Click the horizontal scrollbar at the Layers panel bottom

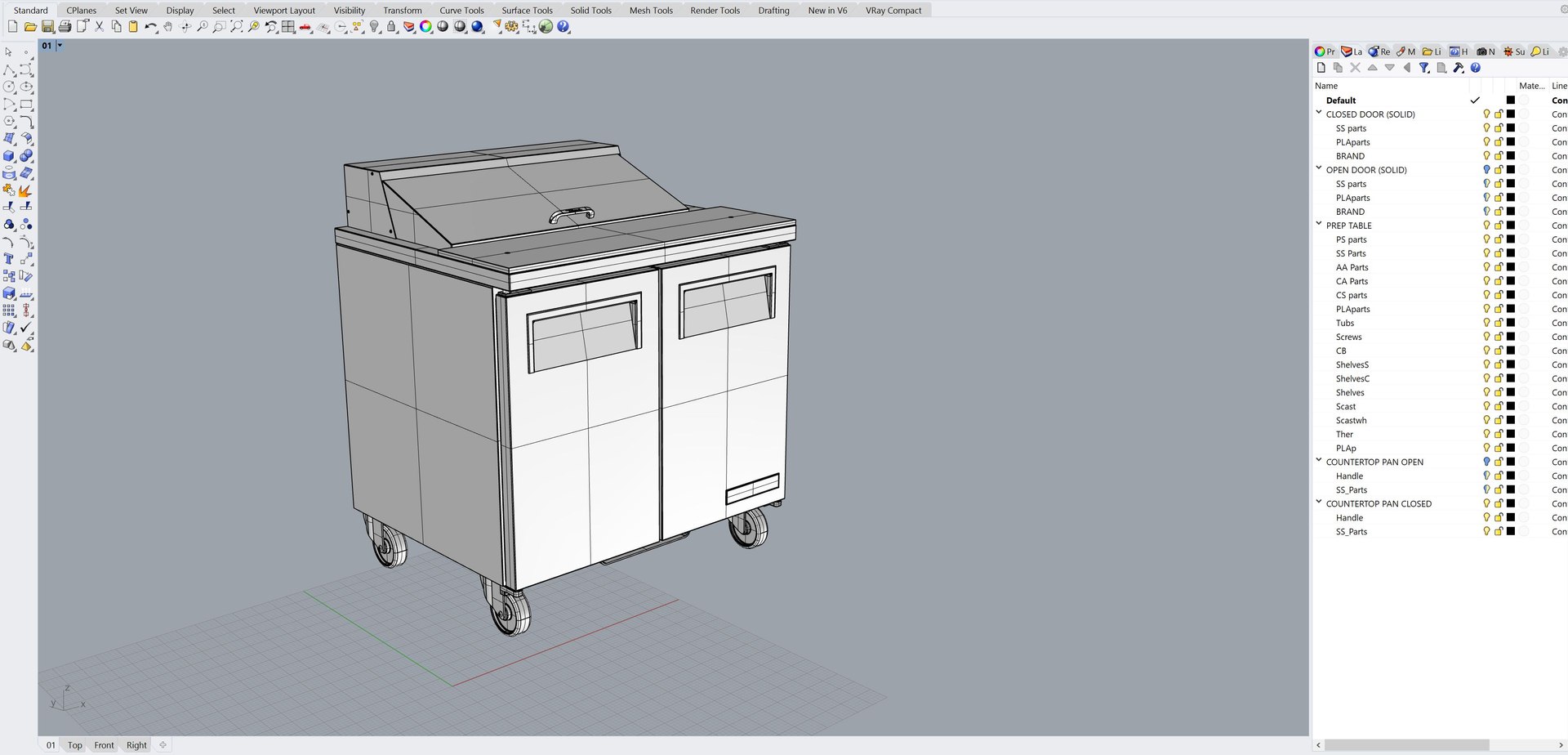[1406, 745]
